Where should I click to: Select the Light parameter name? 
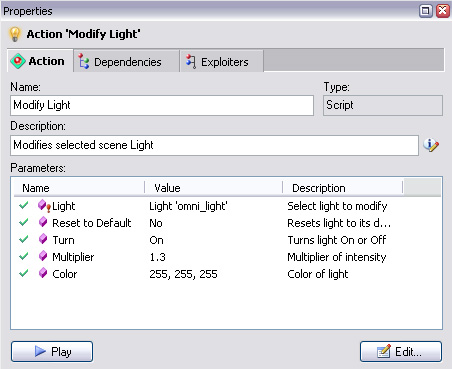pyautogui.click(x=64, y=206)
